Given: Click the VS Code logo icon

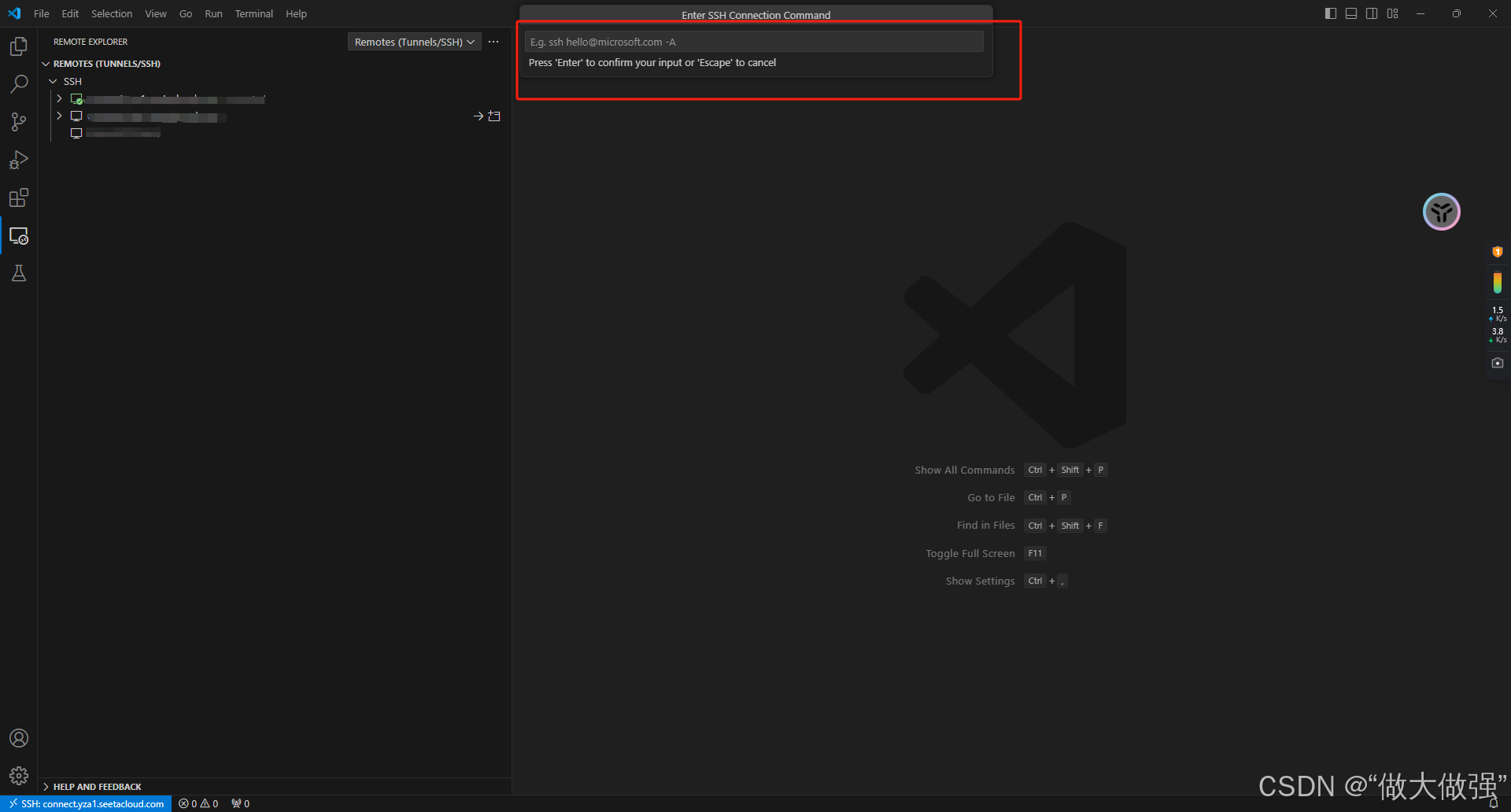Looking at the screenshot, I should point(14,13).
